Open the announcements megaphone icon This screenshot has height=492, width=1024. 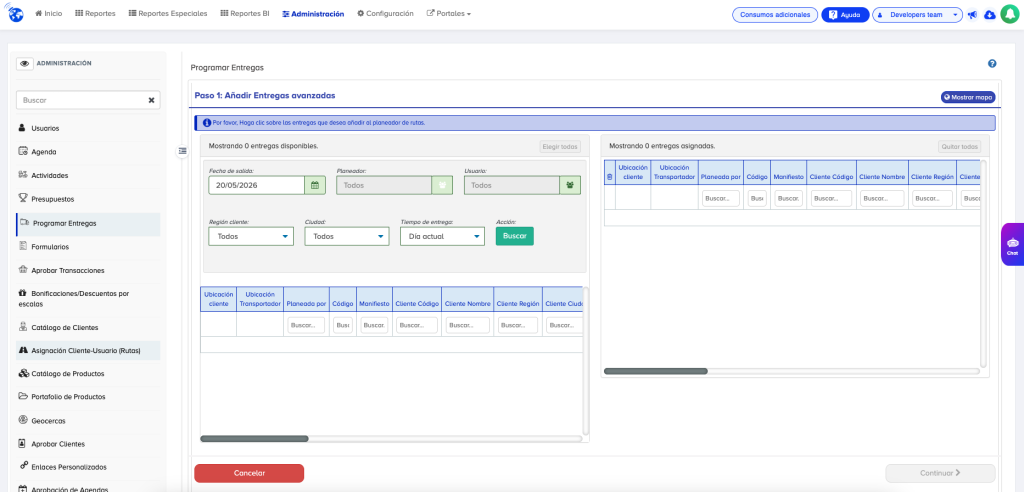pos(972,14)
